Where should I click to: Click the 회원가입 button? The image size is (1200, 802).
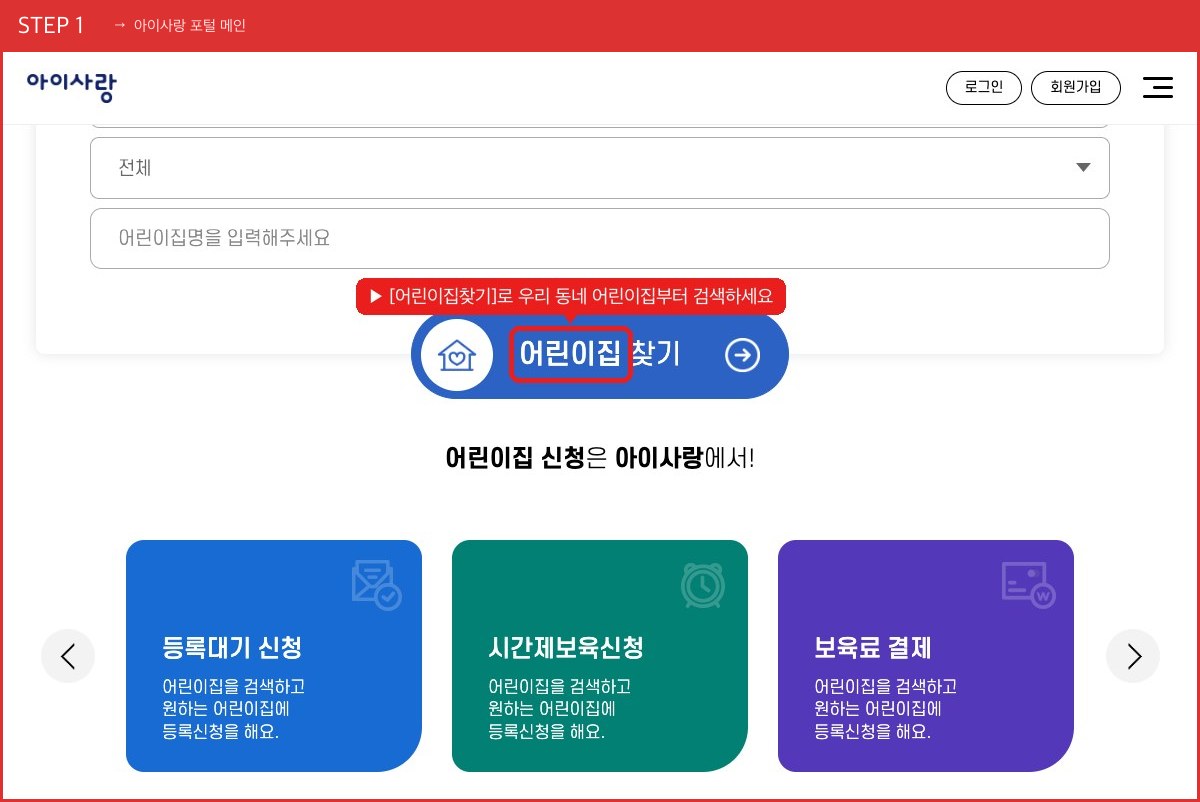(1076, 87)
